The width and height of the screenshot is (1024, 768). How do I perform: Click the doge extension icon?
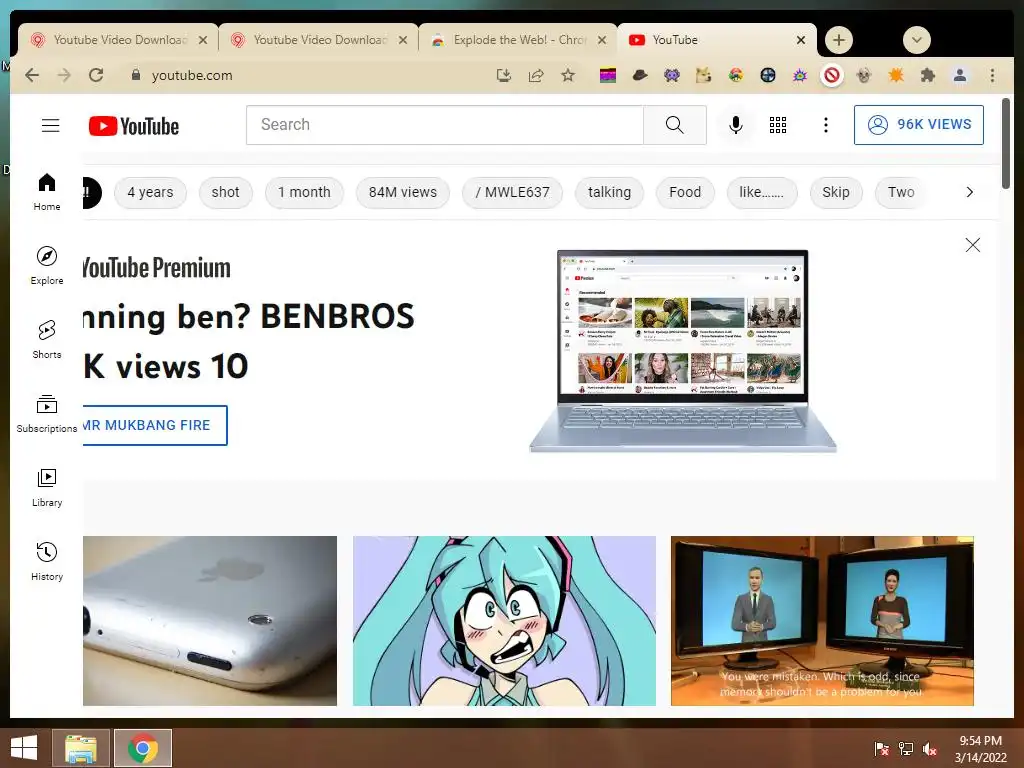703,75
